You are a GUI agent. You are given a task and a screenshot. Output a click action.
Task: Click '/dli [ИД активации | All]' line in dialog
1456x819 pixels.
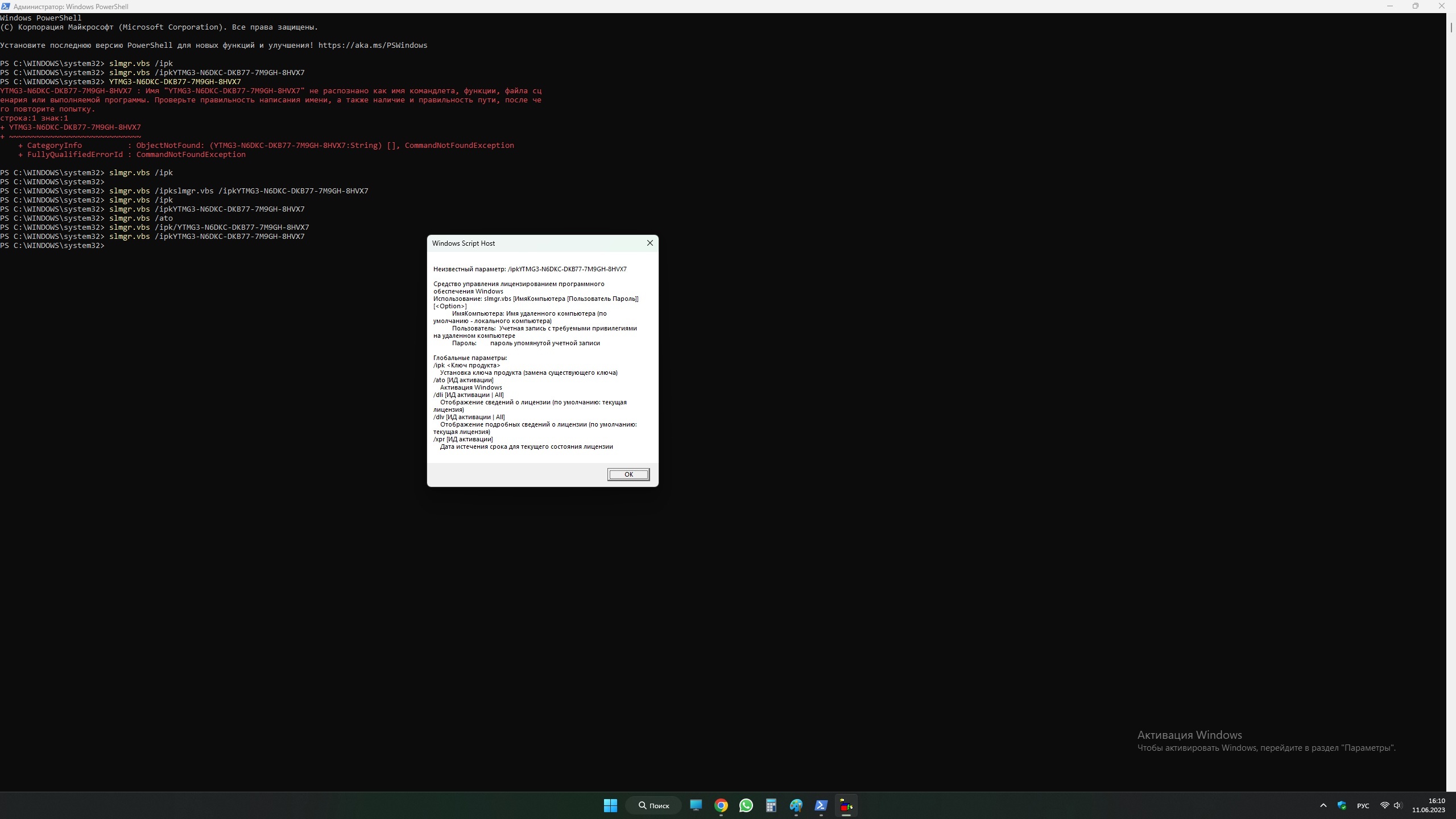[x=469, y=395]
